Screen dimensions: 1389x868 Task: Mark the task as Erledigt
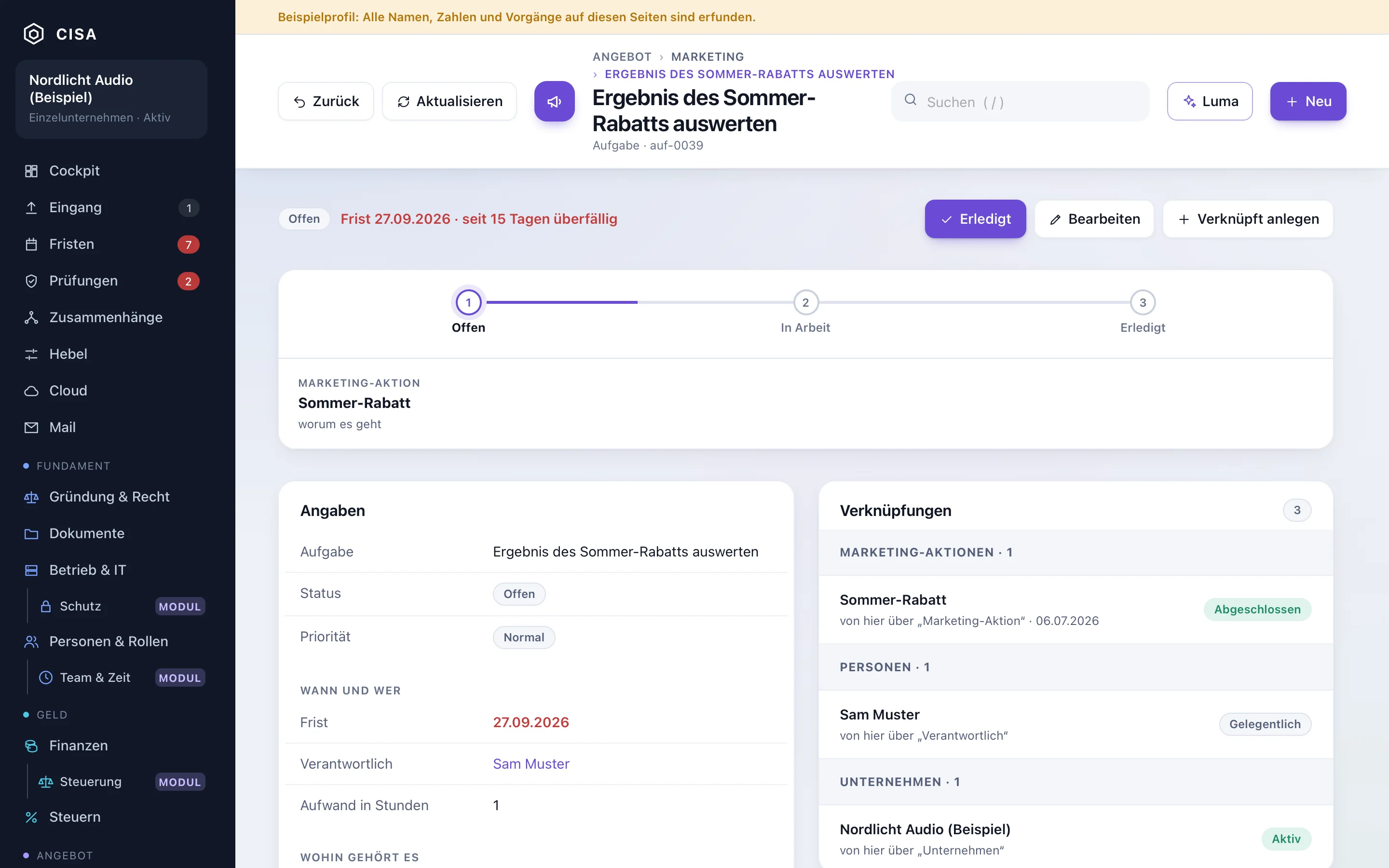click(x=975, y=219)
